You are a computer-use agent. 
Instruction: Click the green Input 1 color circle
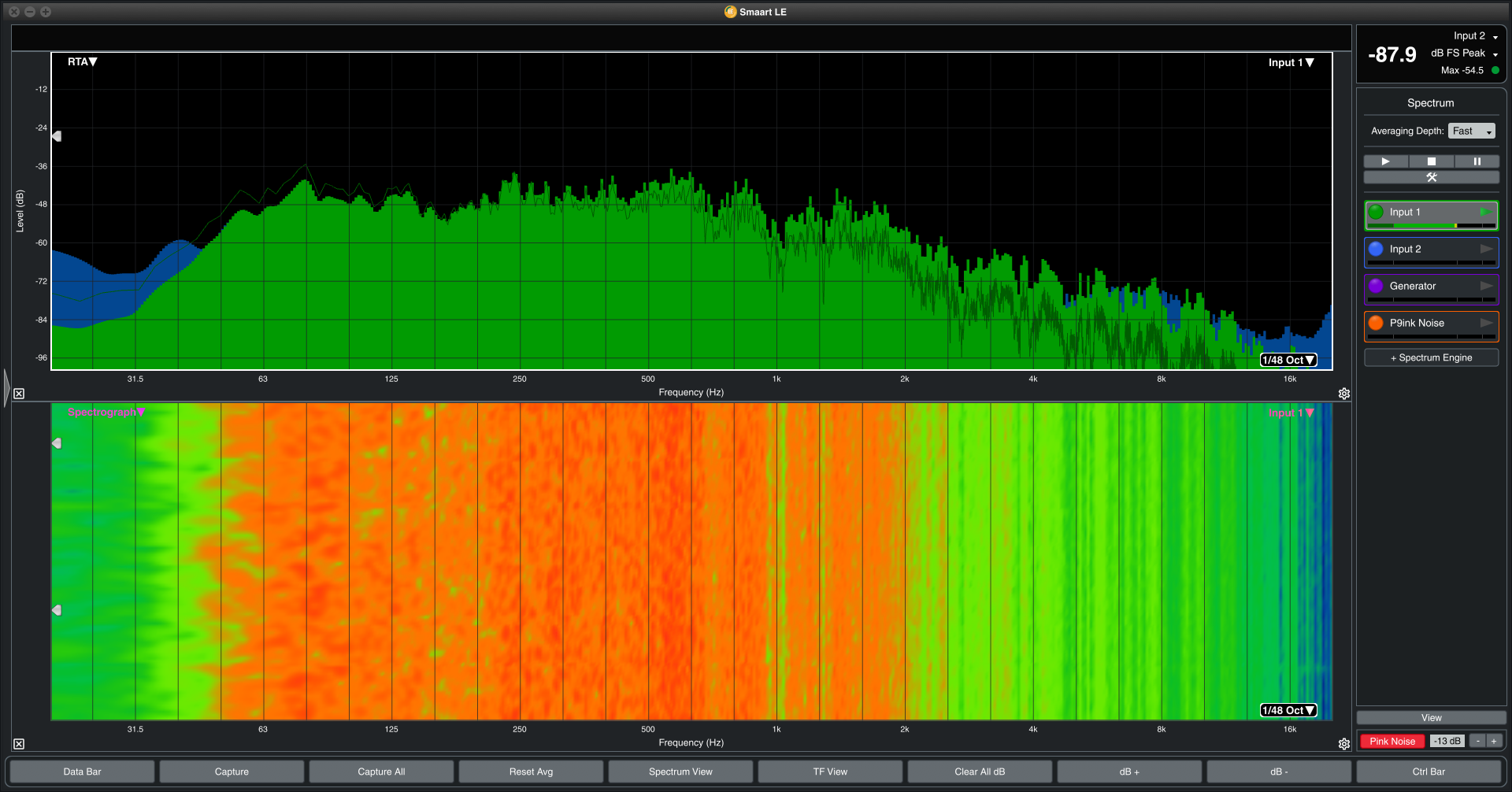point(1376,212)
